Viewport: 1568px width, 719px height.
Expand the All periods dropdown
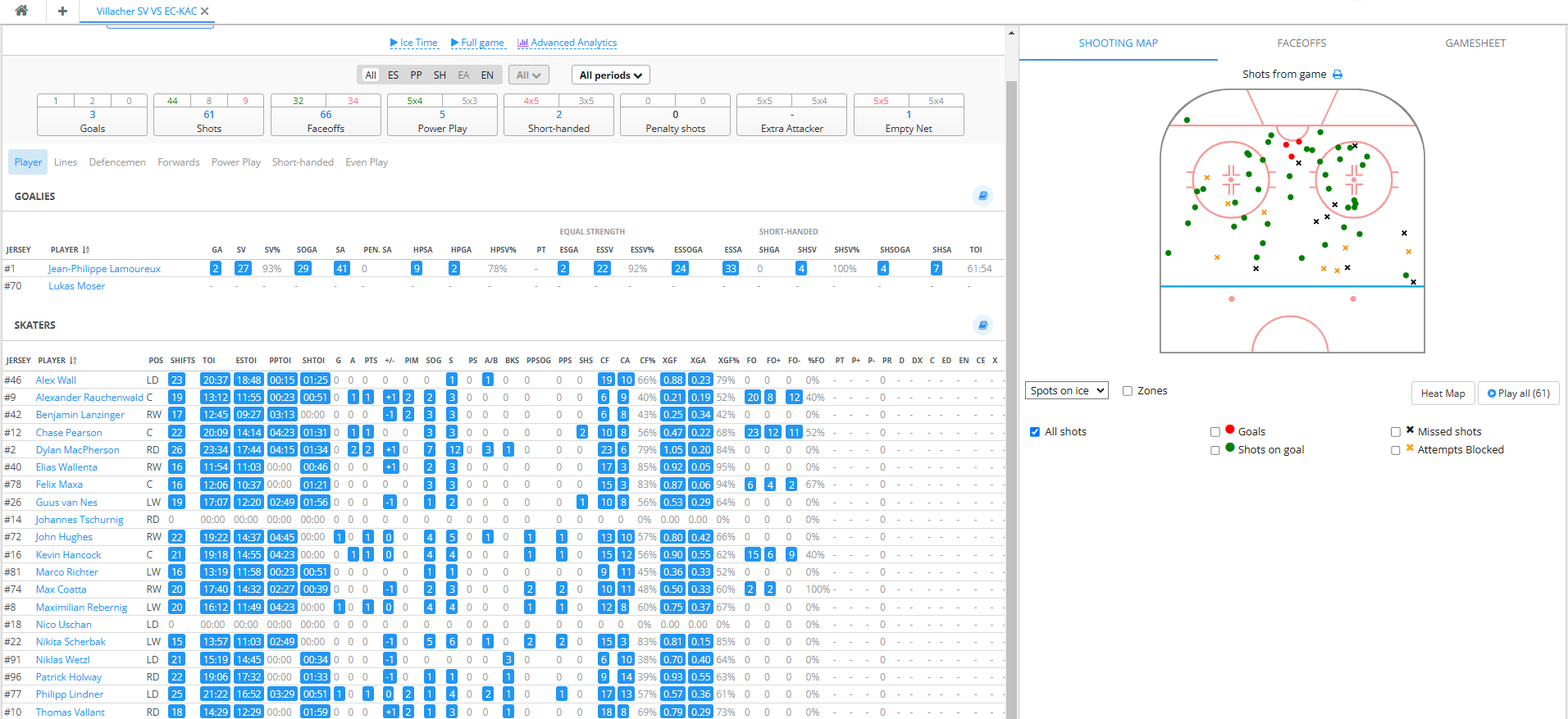pos(611,75)
